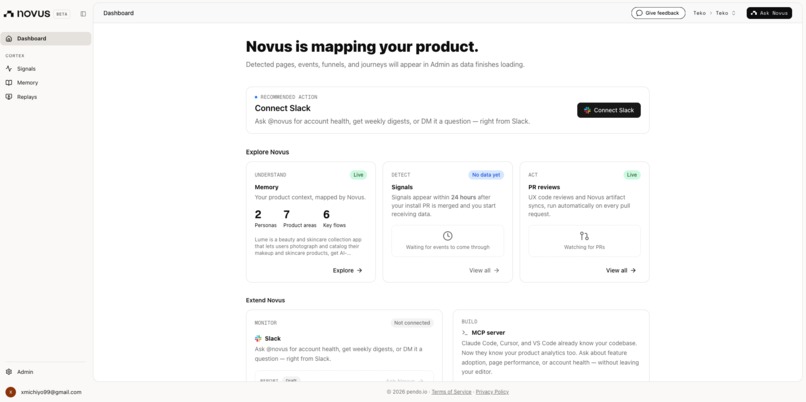Click the 7 Product areas stat

[x=300, y=218]
